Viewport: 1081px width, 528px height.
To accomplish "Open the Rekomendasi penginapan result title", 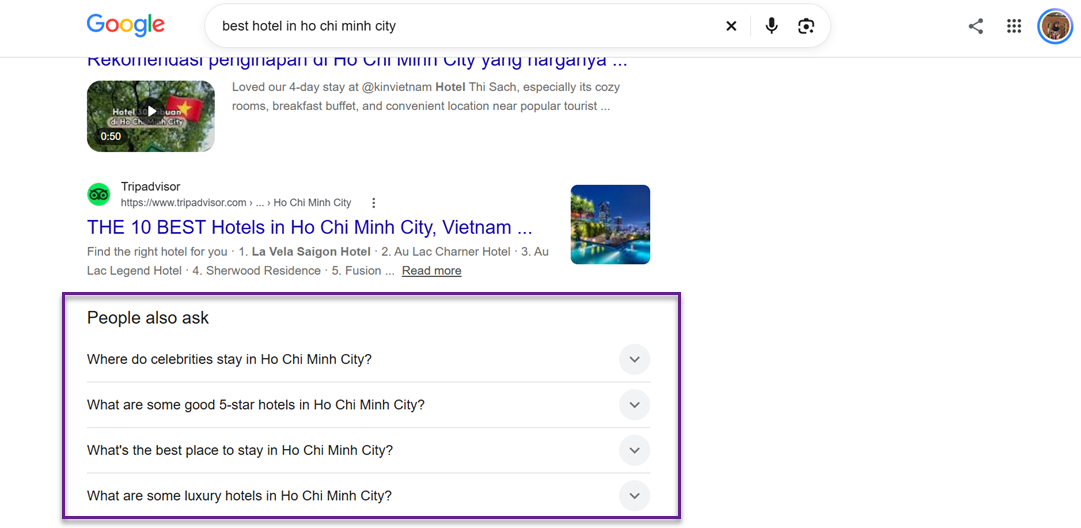I will coord(357,61).
